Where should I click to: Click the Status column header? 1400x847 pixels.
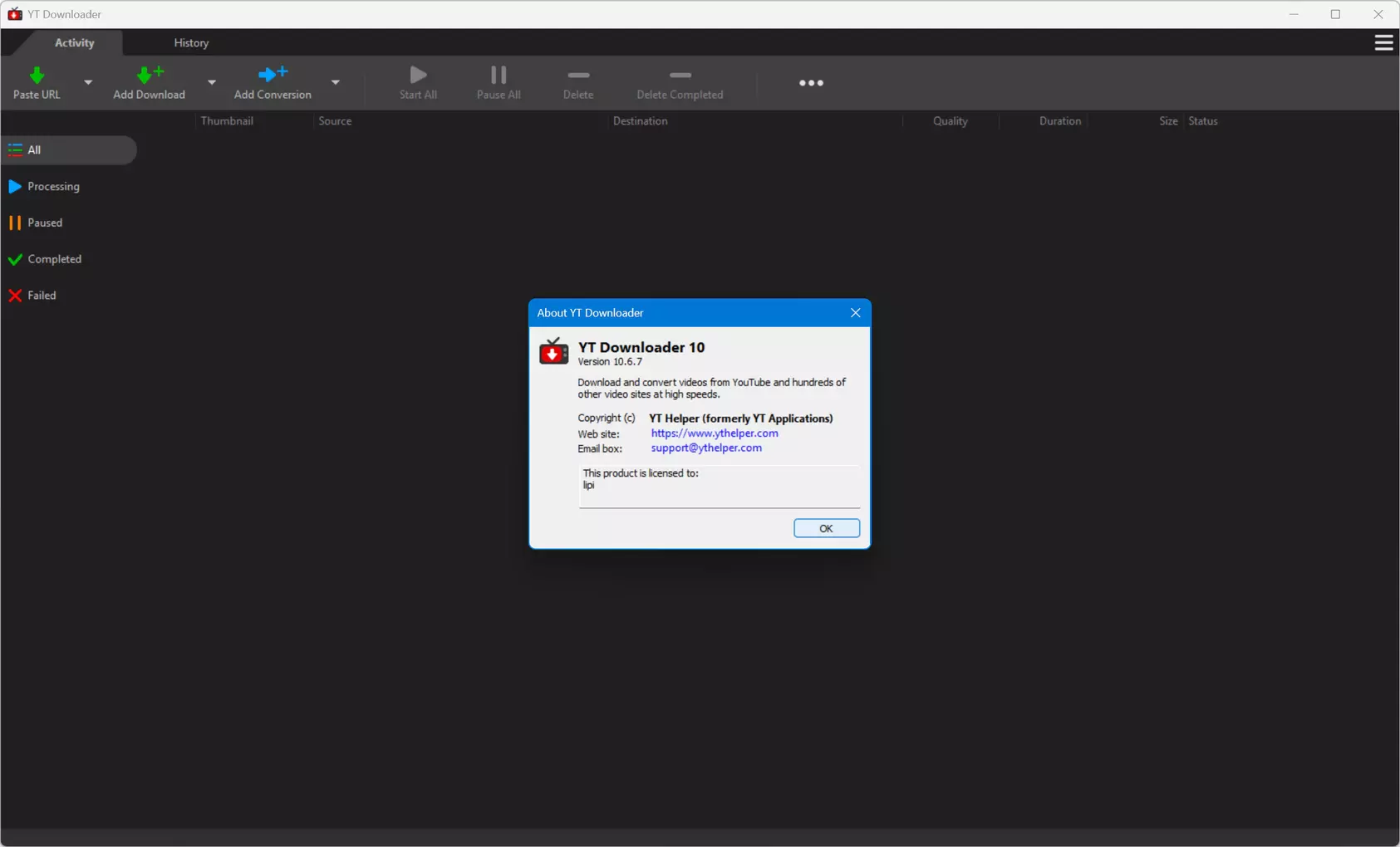click(1203, 121)
